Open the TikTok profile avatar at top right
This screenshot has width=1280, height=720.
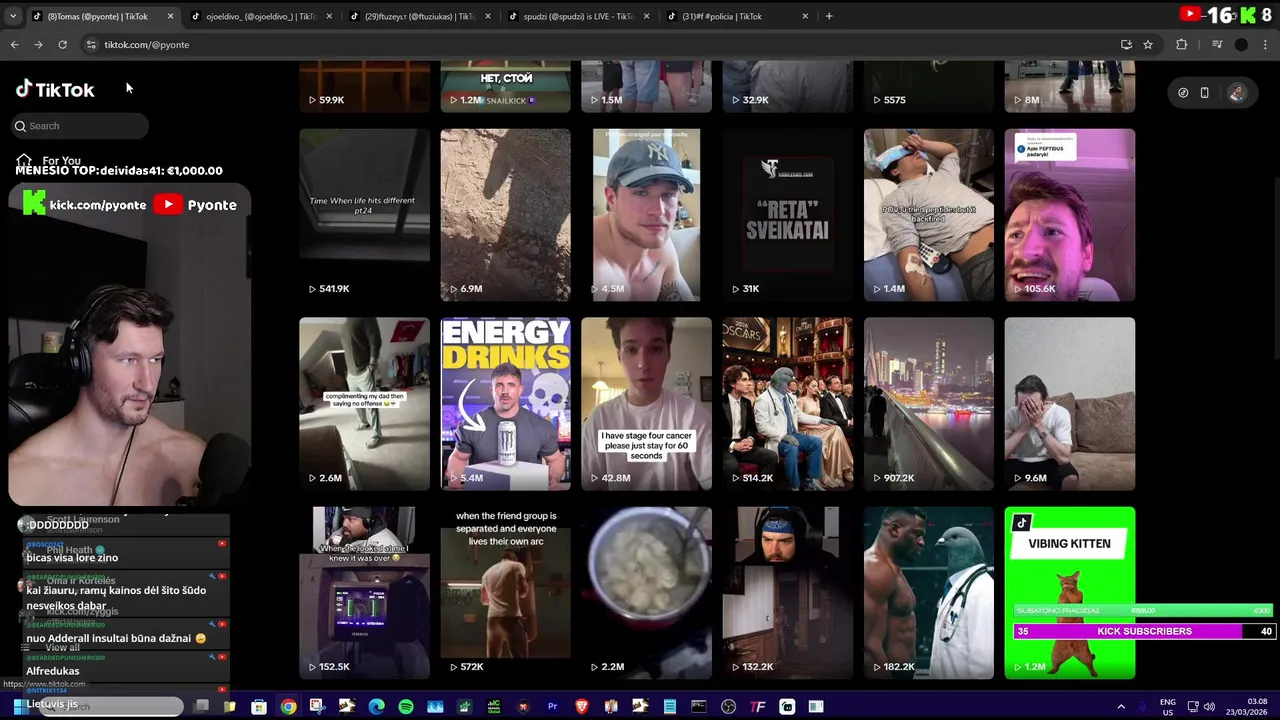pyautogui.click(x=1237, y=93)
